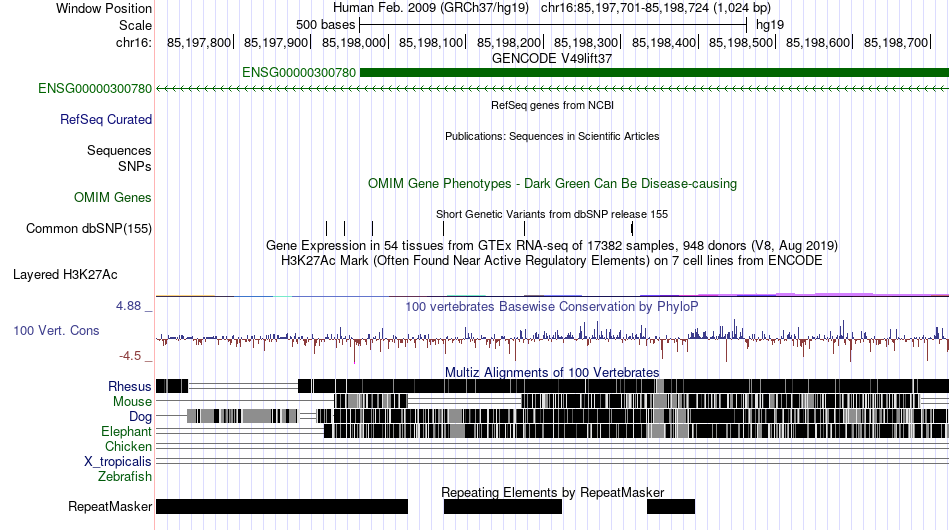
Task: Click the Scale label
Action: 135,25
